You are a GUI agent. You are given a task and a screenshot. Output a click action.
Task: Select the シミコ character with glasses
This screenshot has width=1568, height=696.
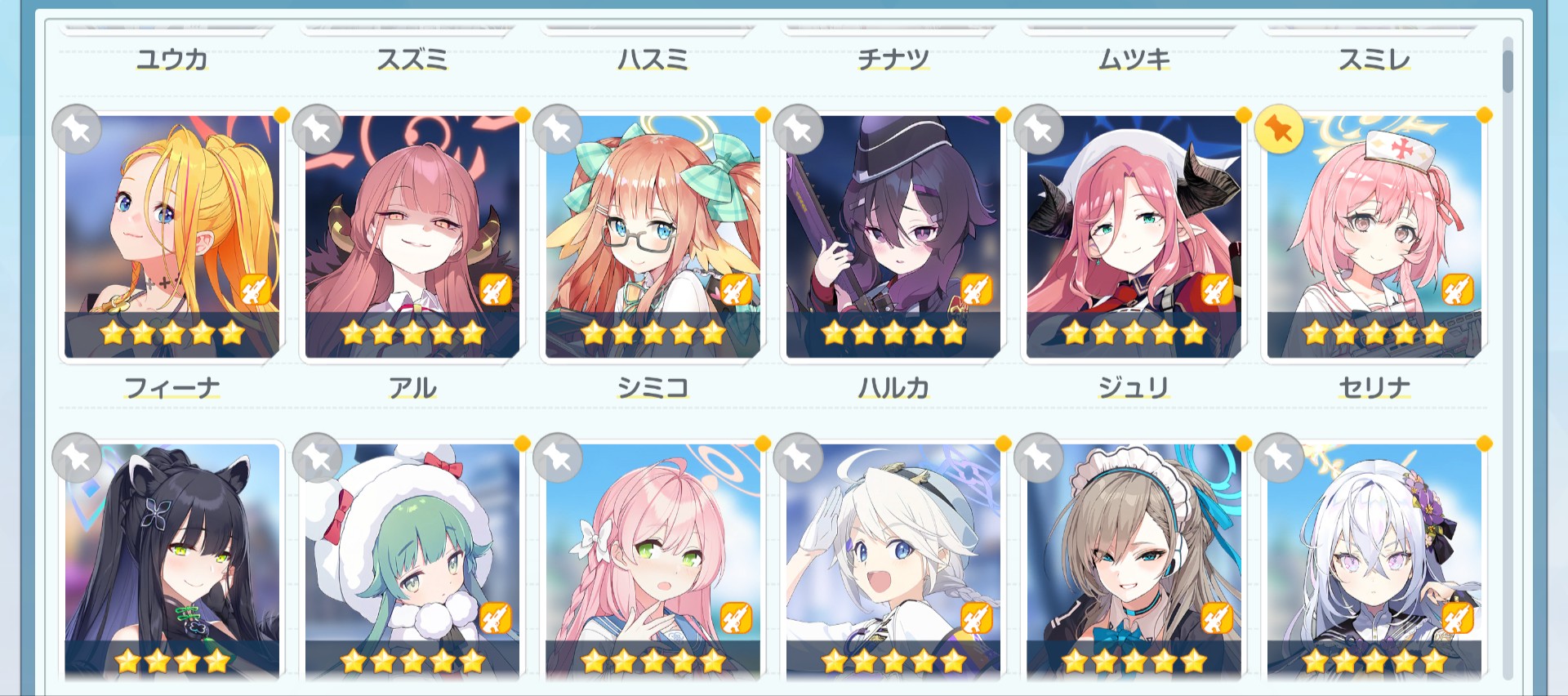click(x=653, y=236)
